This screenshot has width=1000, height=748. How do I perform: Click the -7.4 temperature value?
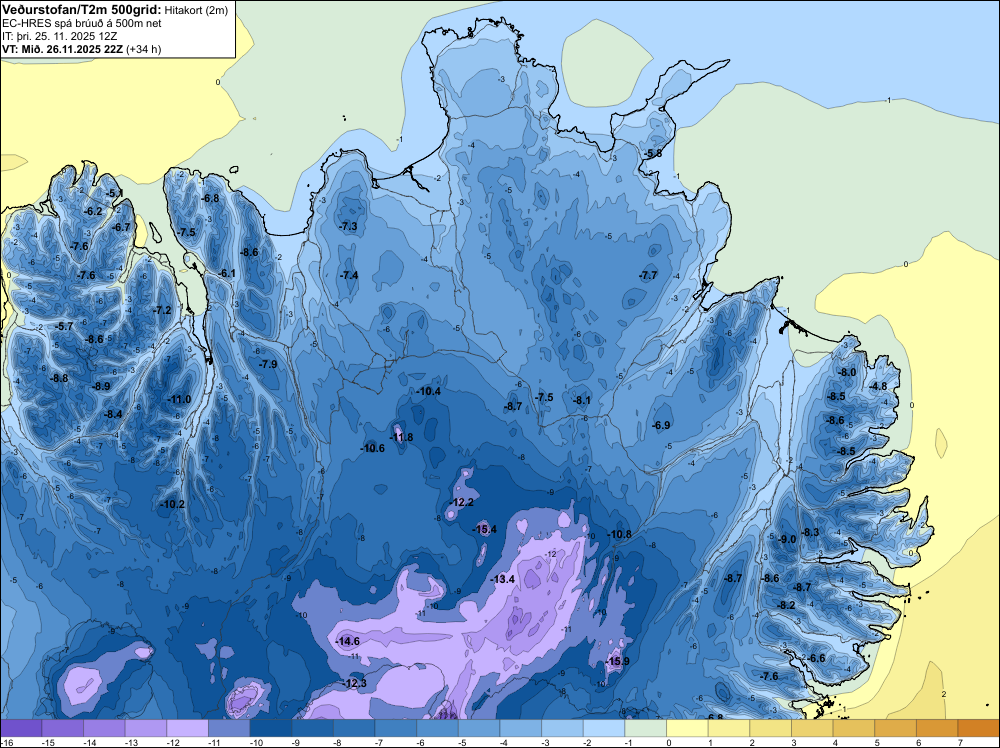pos(349,275)
